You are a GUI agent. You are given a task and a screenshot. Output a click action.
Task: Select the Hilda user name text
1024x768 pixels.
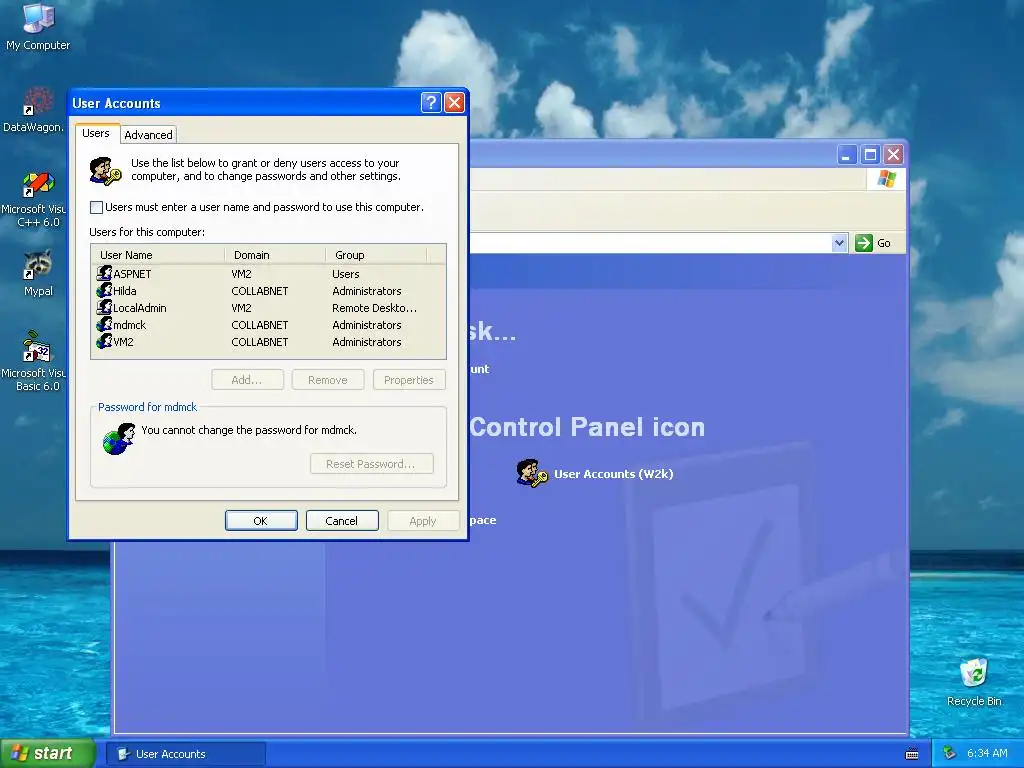(x=125, y=291)
